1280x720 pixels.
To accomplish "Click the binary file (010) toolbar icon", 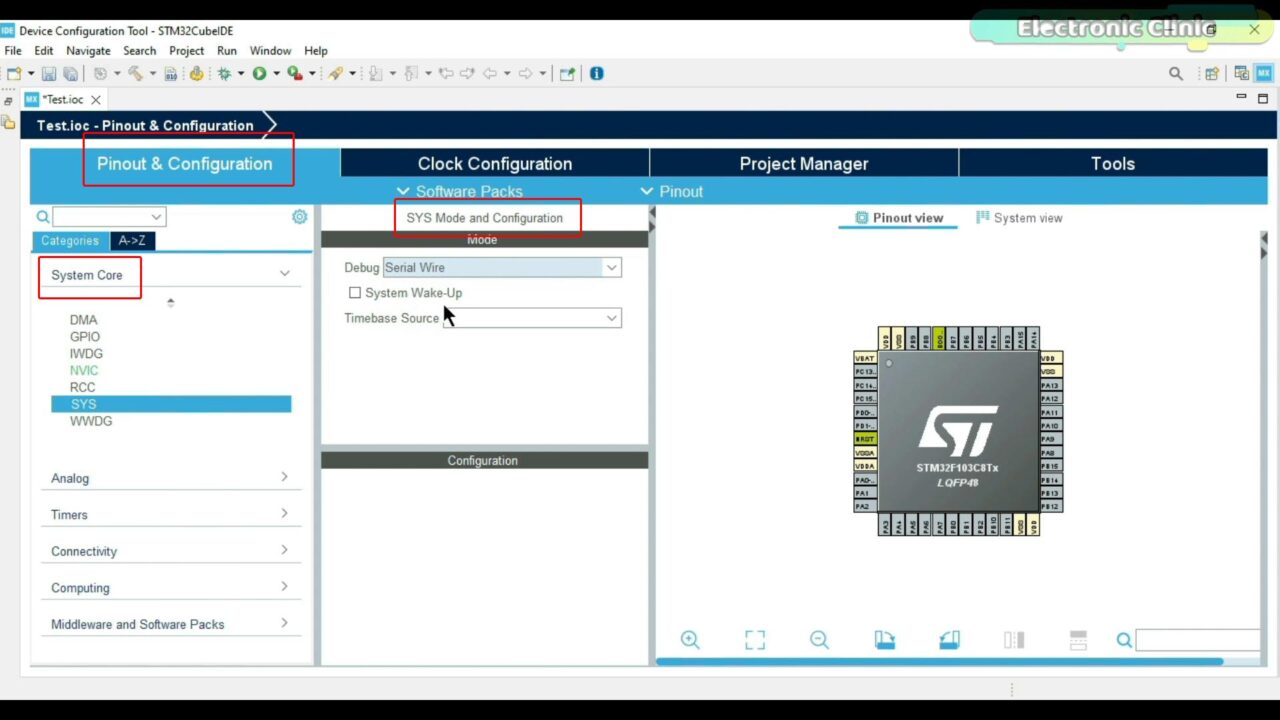I will click(171, 73).
